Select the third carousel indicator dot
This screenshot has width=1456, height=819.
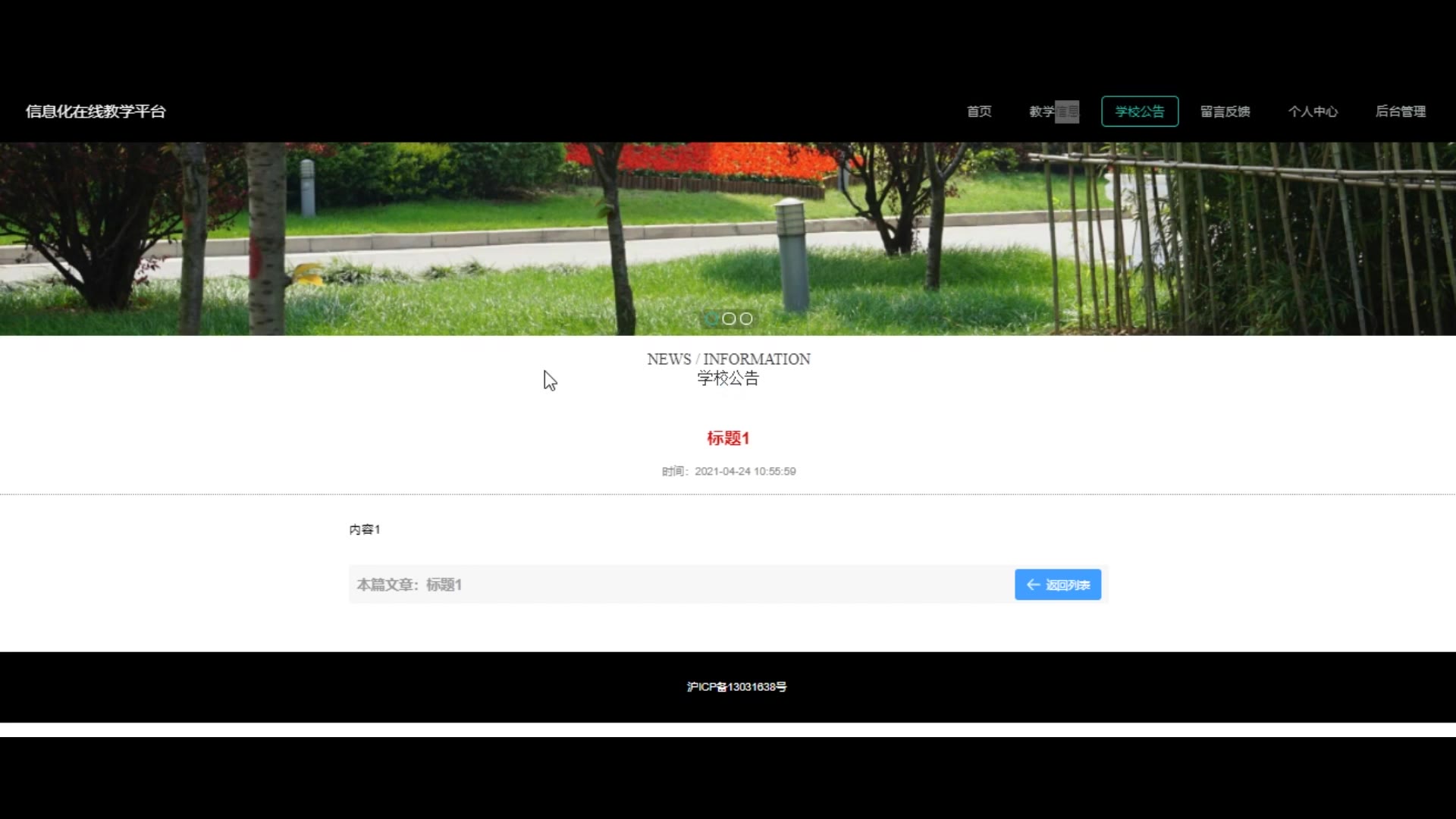(746, 319)
